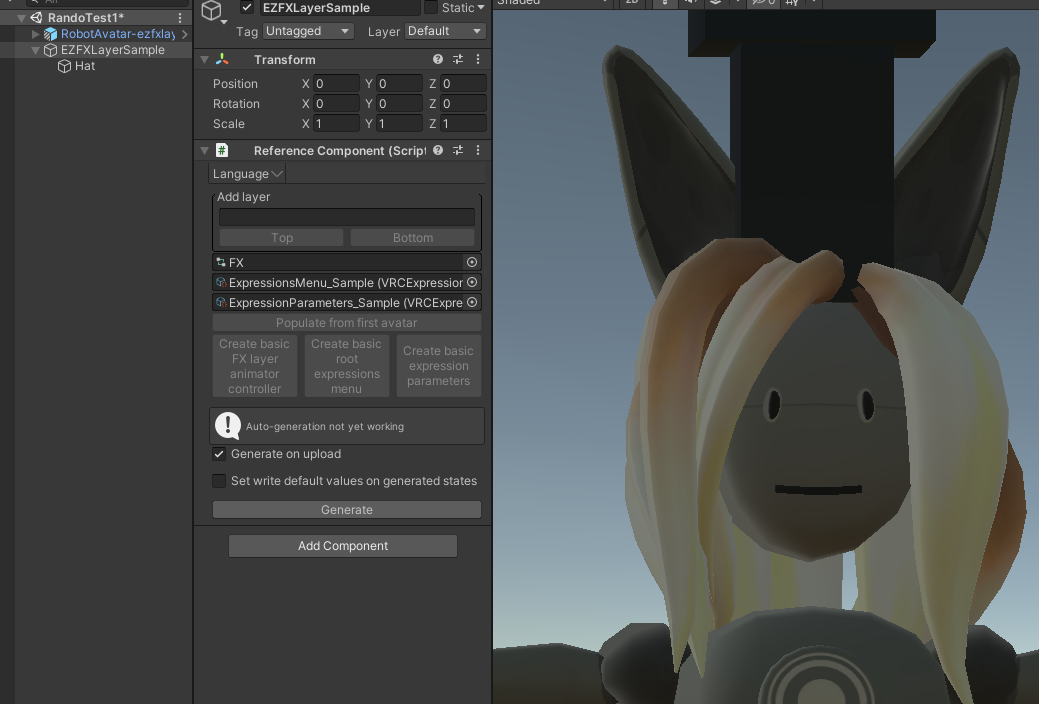1039x704 pixels.
Task: Open Transform presets selector
Action: [x=458, y=59]
